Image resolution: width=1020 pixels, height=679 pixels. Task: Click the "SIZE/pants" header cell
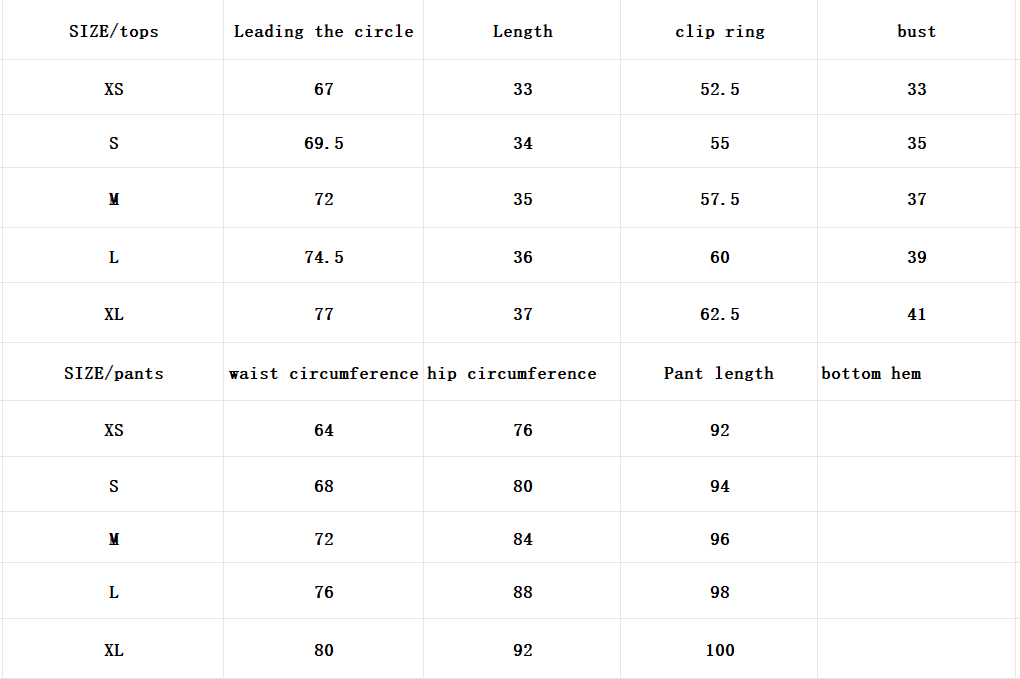point(113,373)
